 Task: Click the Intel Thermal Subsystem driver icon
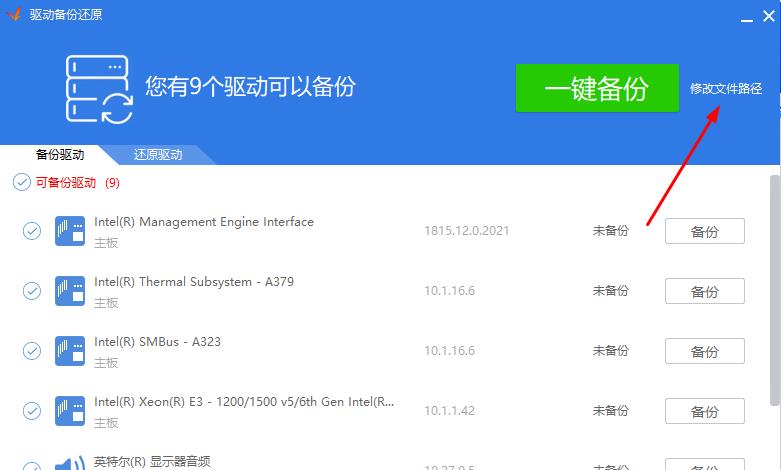(69, 291)
